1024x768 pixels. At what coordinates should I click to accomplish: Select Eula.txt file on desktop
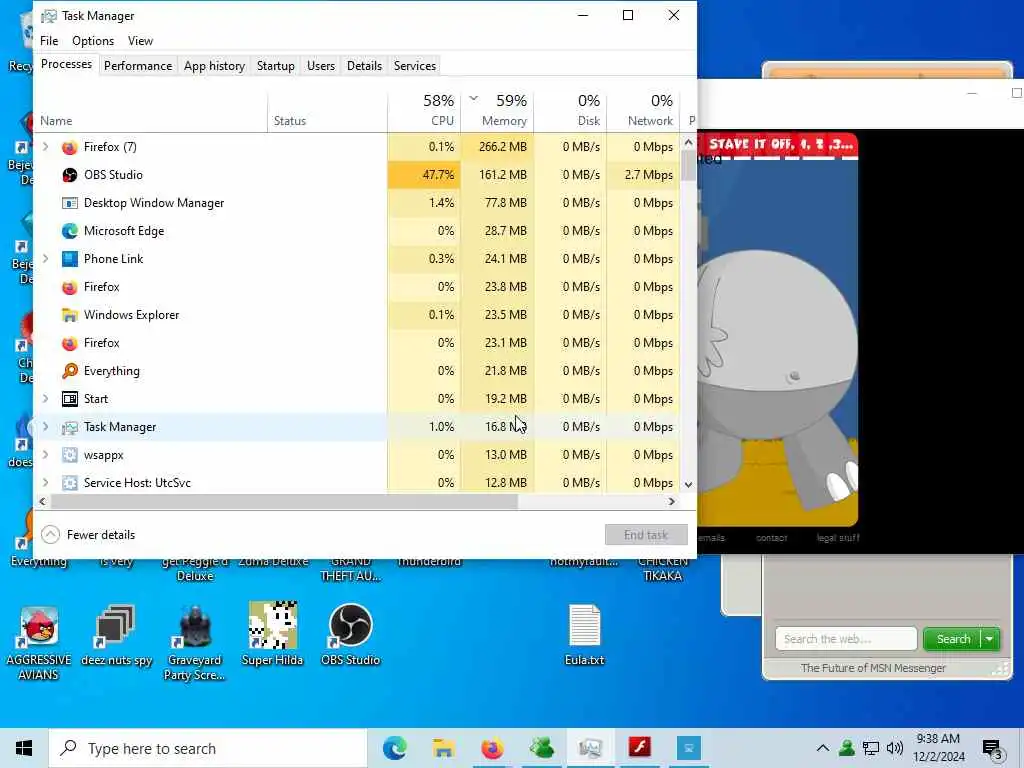584,634
